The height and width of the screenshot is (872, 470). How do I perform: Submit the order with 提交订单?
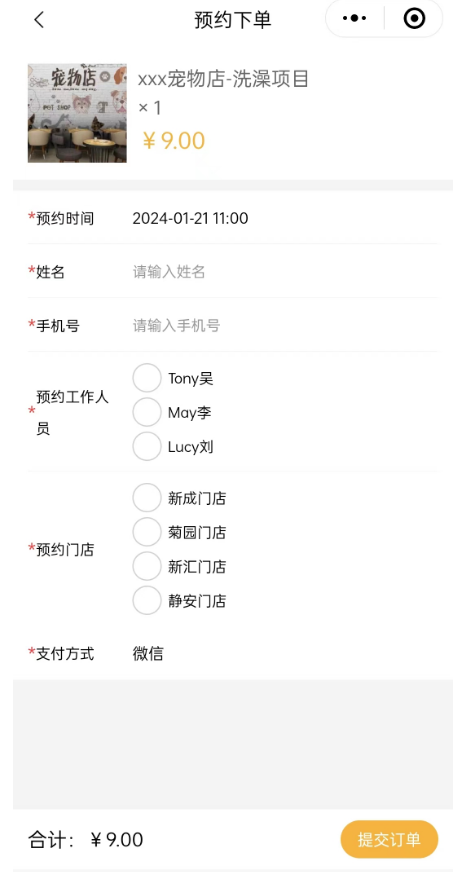coord(389,839)
